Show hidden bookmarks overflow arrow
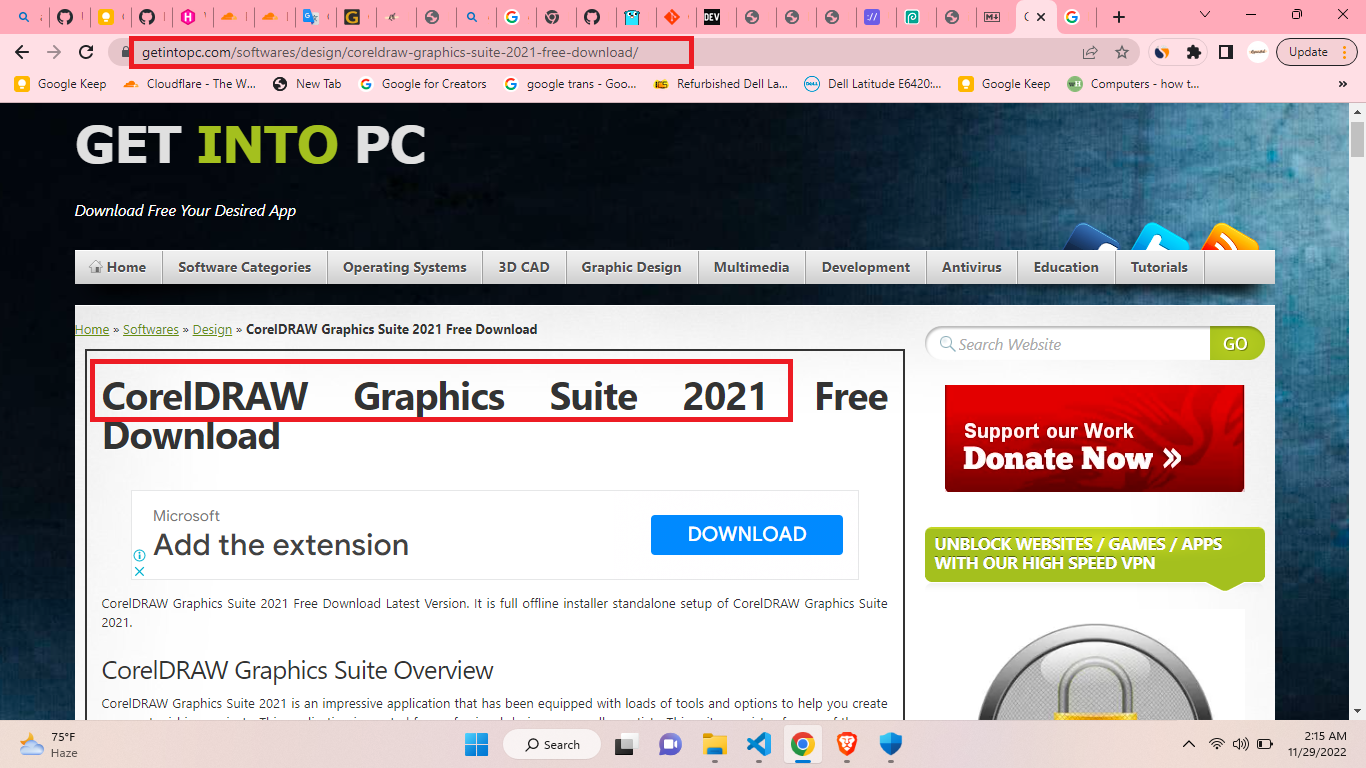 [1342, 84]
